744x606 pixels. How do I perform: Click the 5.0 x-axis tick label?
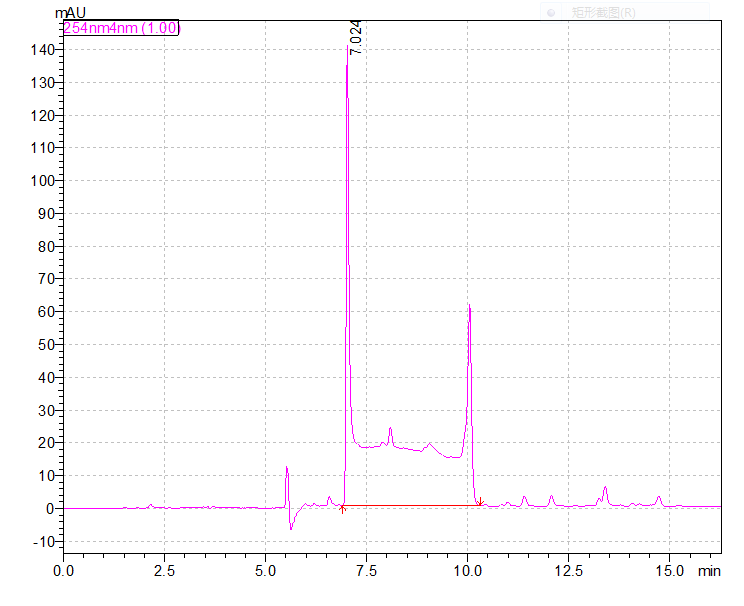265,571
